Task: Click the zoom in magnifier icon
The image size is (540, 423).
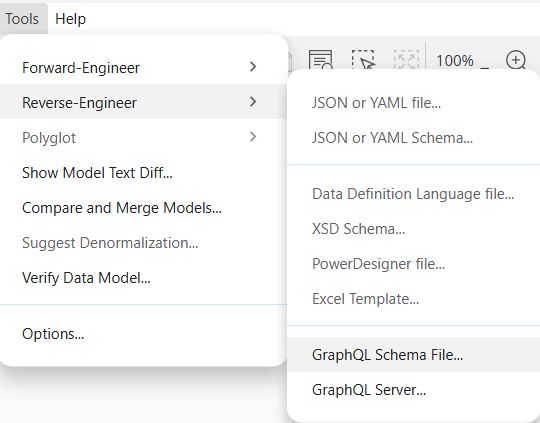Action: (516, 60)
